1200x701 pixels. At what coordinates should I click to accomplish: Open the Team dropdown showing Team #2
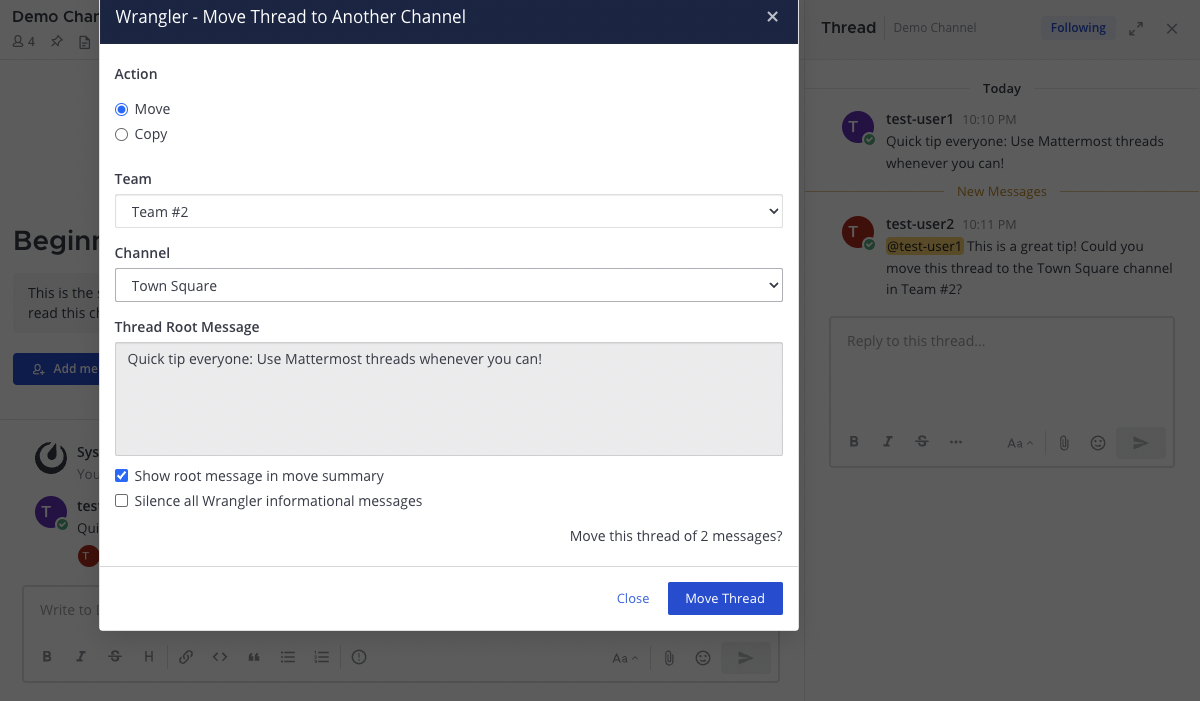(x=448, y=212)
